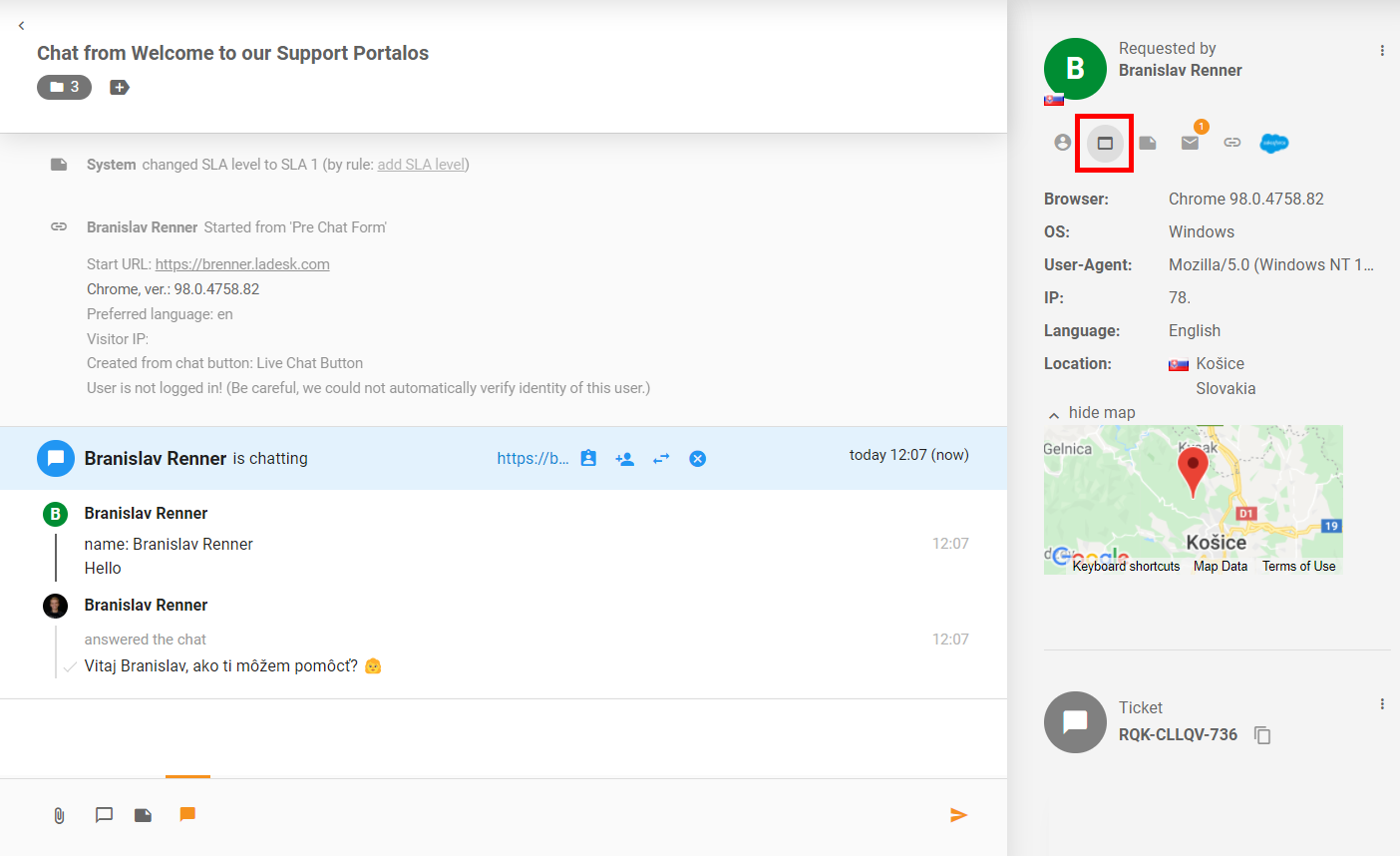Copy ticket ID RQK-CLLQV-736
The width and height of the screenshot is (1400, 856).
[1262, 735]
